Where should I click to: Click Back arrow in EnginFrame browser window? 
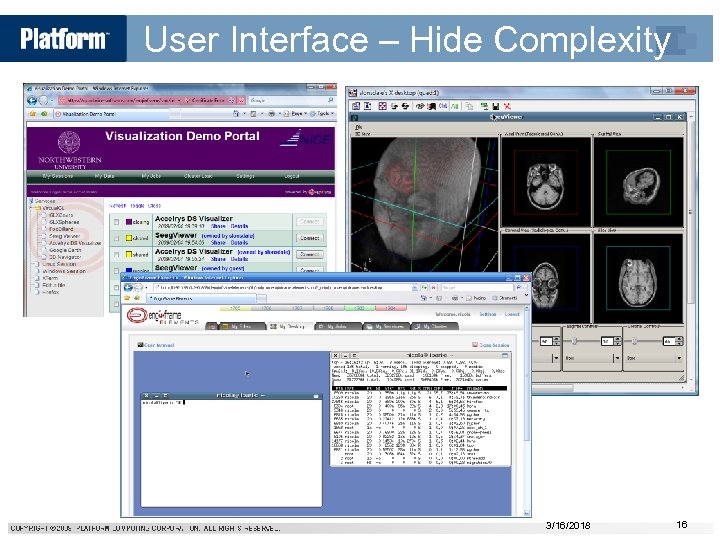(128, 287)
